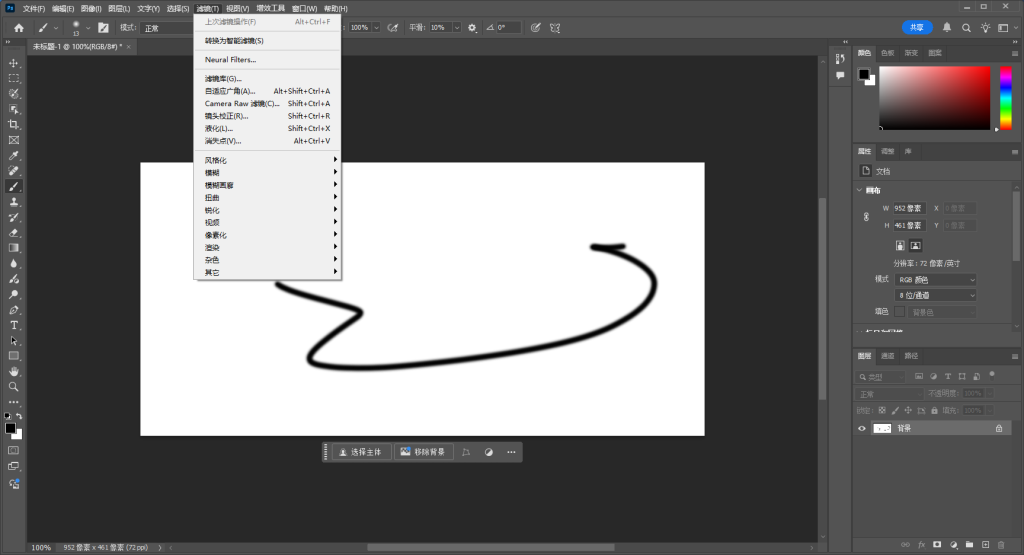This screenshot has width=1024, height=555.
Task: Click the 共享 share button
Action: tap(917, 28)
